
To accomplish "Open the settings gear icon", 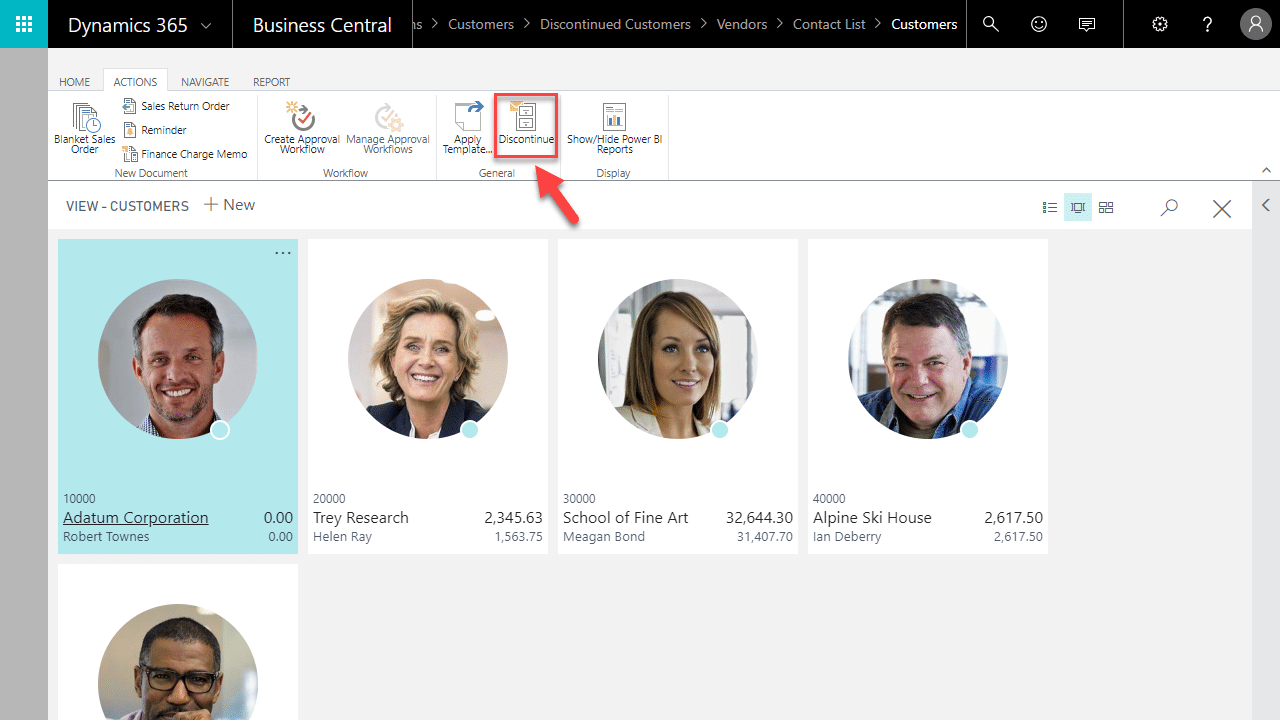I will [x=1160, y=24].
